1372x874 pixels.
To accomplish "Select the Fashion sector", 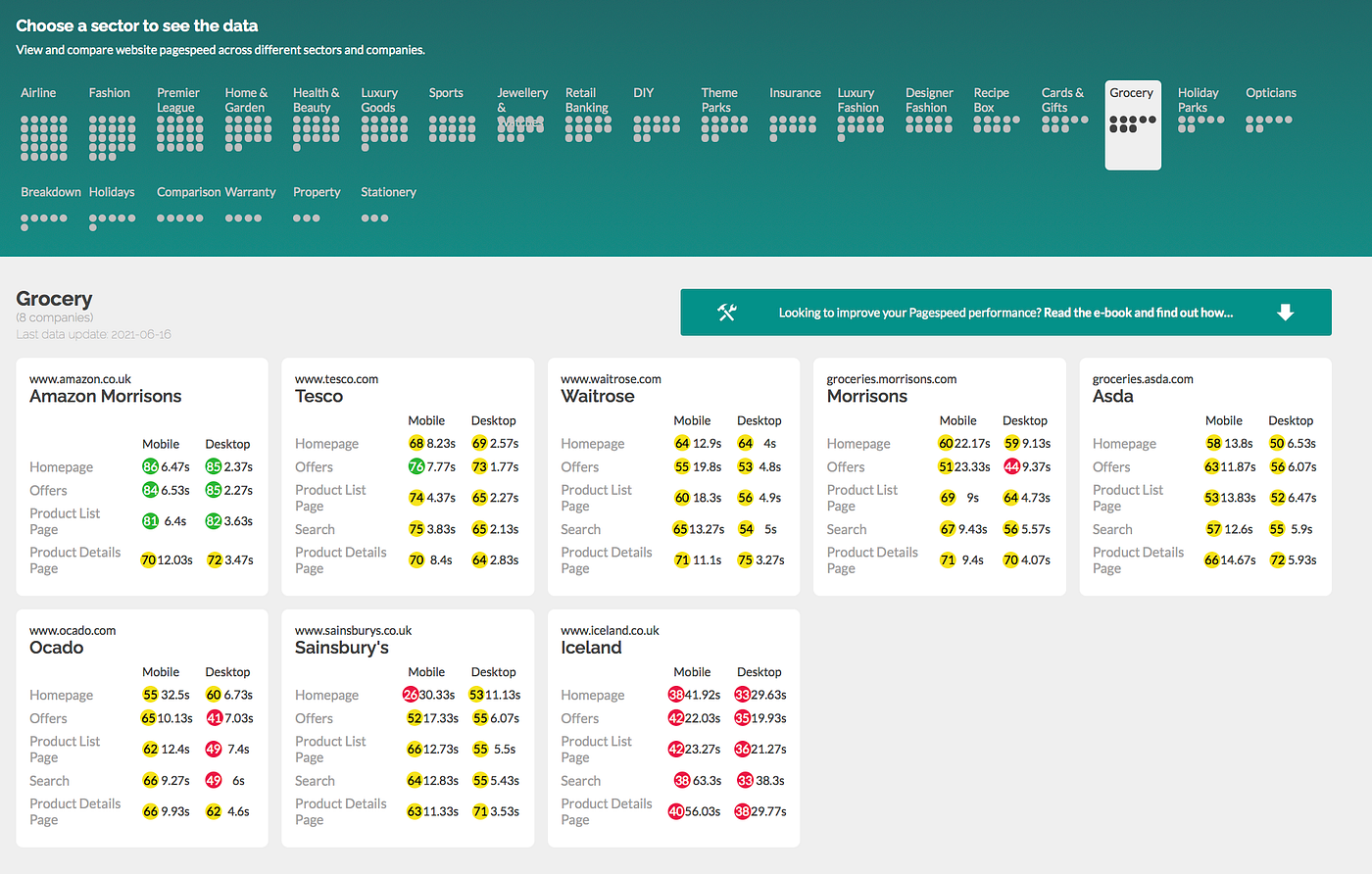I will pos(112,123).
